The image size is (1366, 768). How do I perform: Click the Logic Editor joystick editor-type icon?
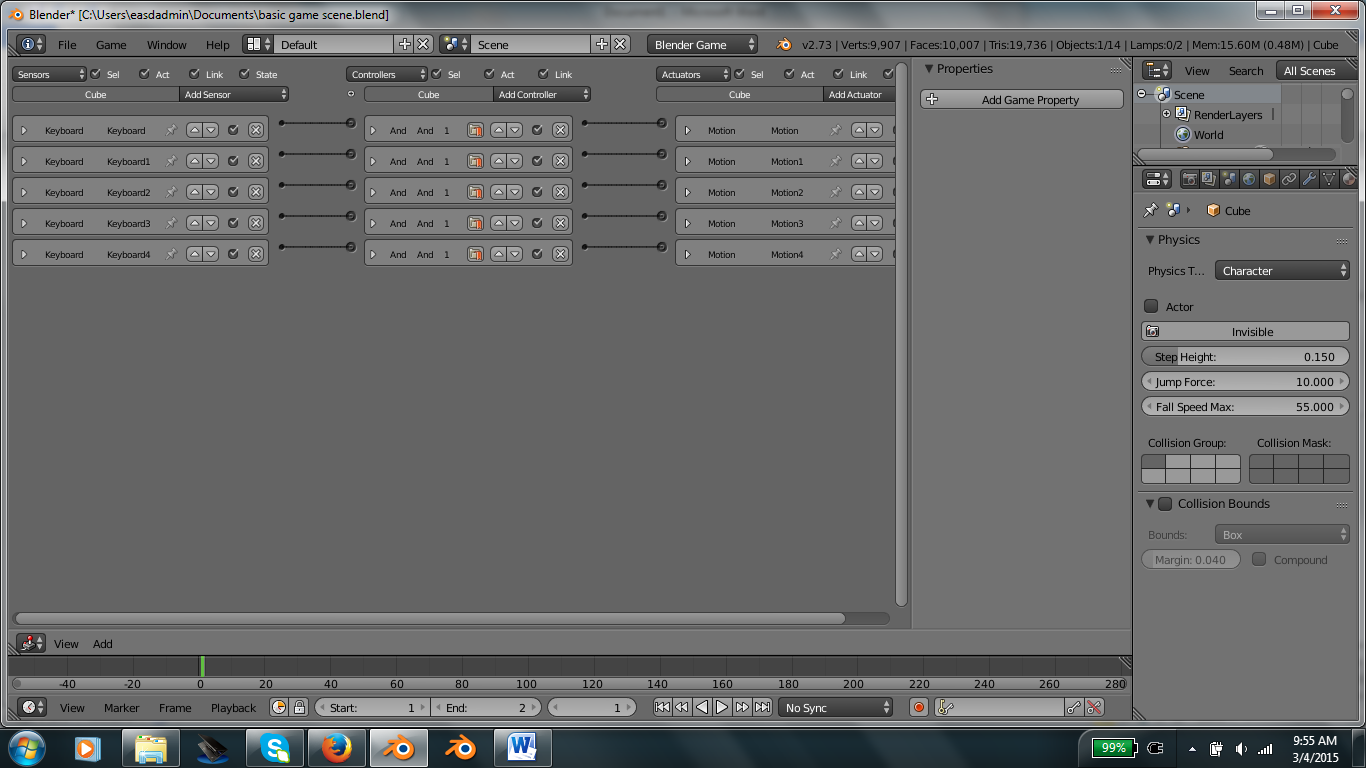coord(31,643)
